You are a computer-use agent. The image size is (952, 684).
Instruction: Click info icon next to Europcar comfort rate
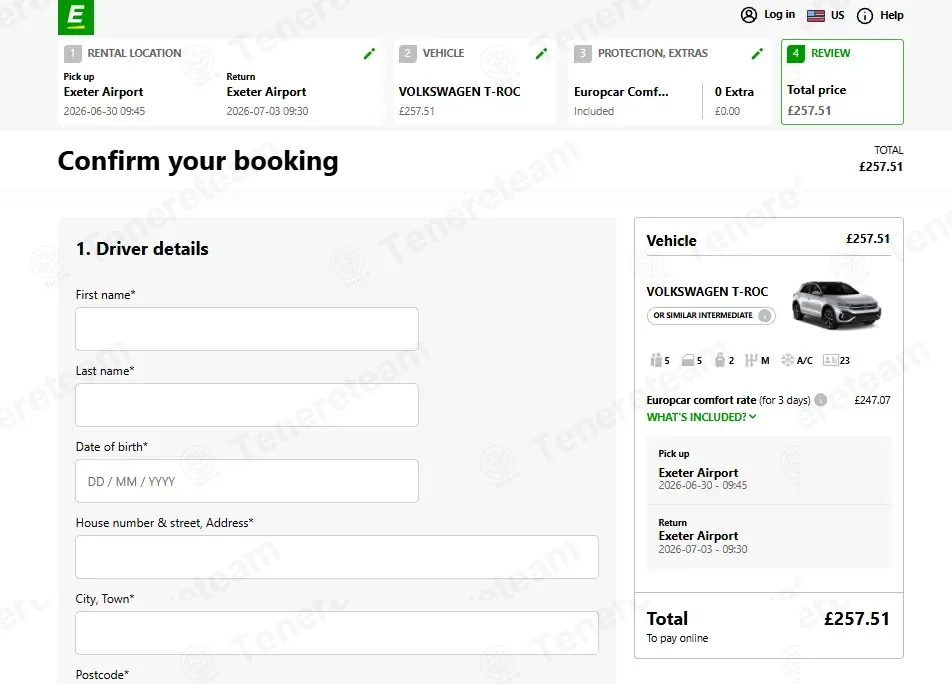820,400
